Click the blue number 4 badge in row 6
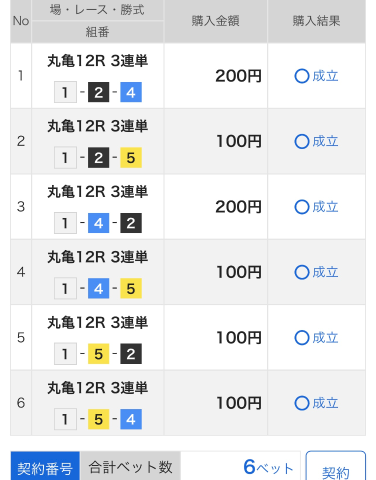Image resolution: width=376 pixels, height=480 pixels. click(131, 419)
